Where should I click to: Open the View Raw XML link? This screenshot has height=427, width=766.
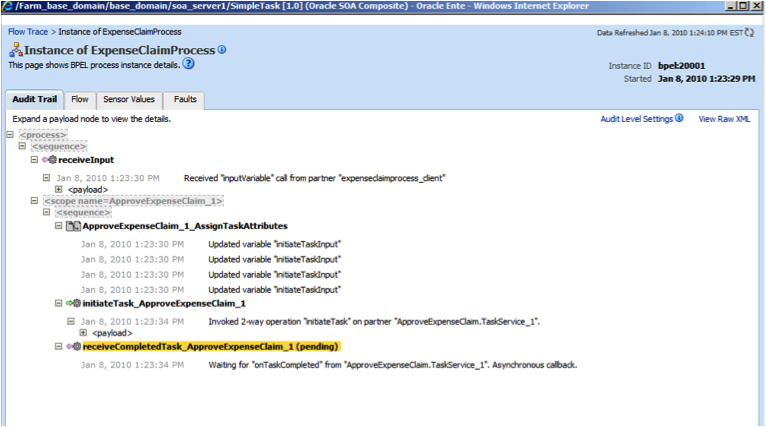(x=724, y=119)
